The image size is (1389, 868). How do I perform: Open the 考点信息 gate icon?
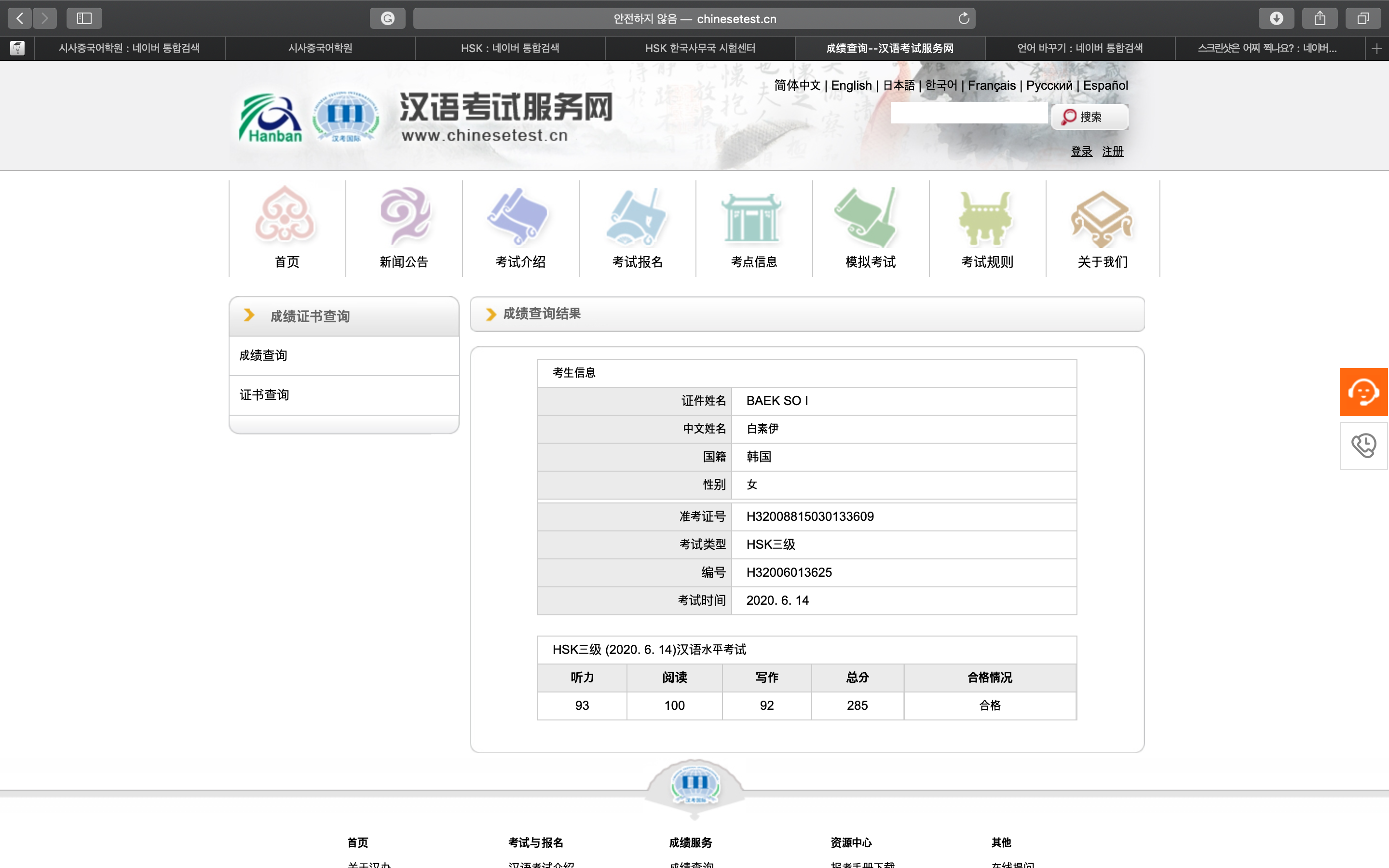click(x=752, y=217)
